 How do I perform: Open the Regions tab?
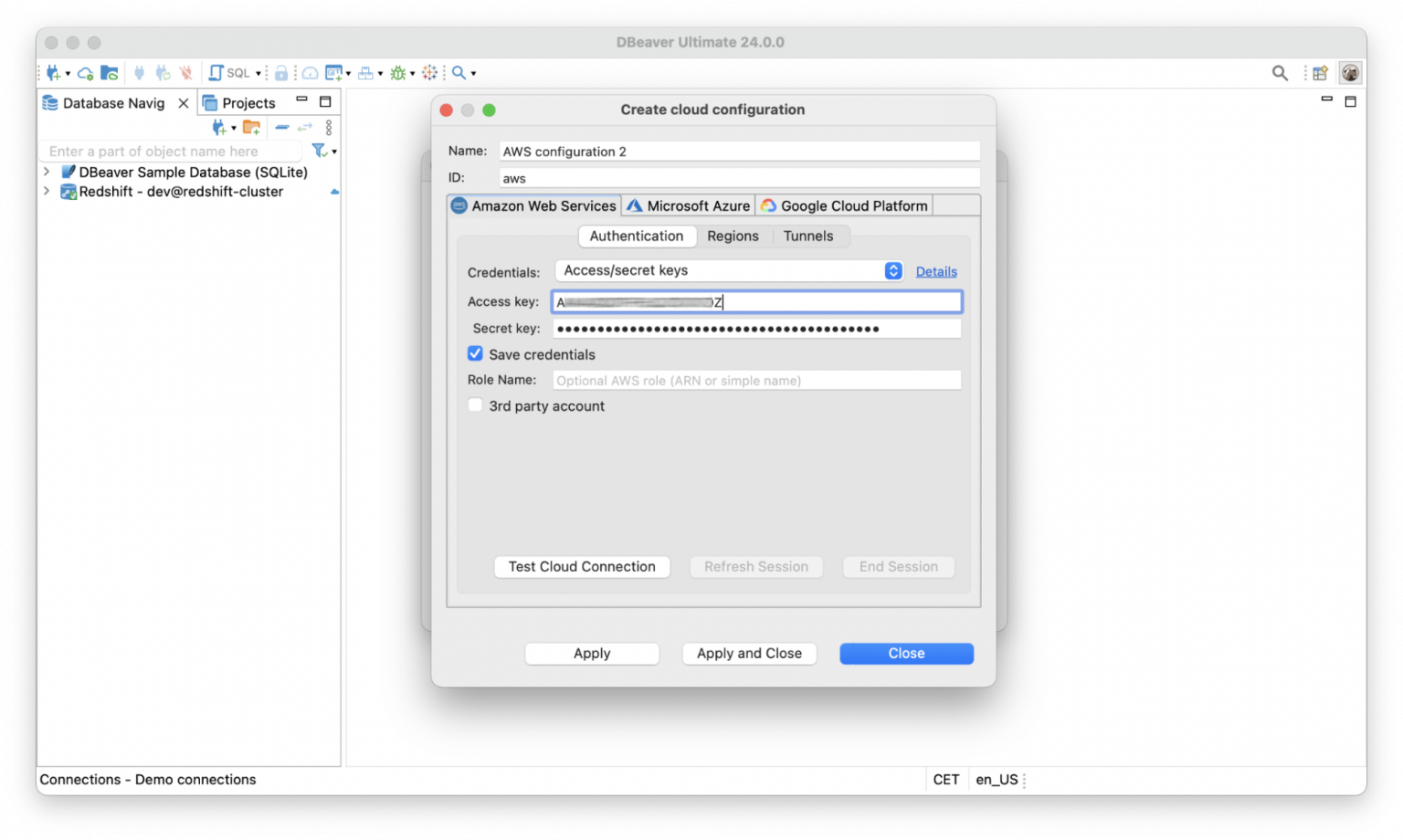click(733, 236)
